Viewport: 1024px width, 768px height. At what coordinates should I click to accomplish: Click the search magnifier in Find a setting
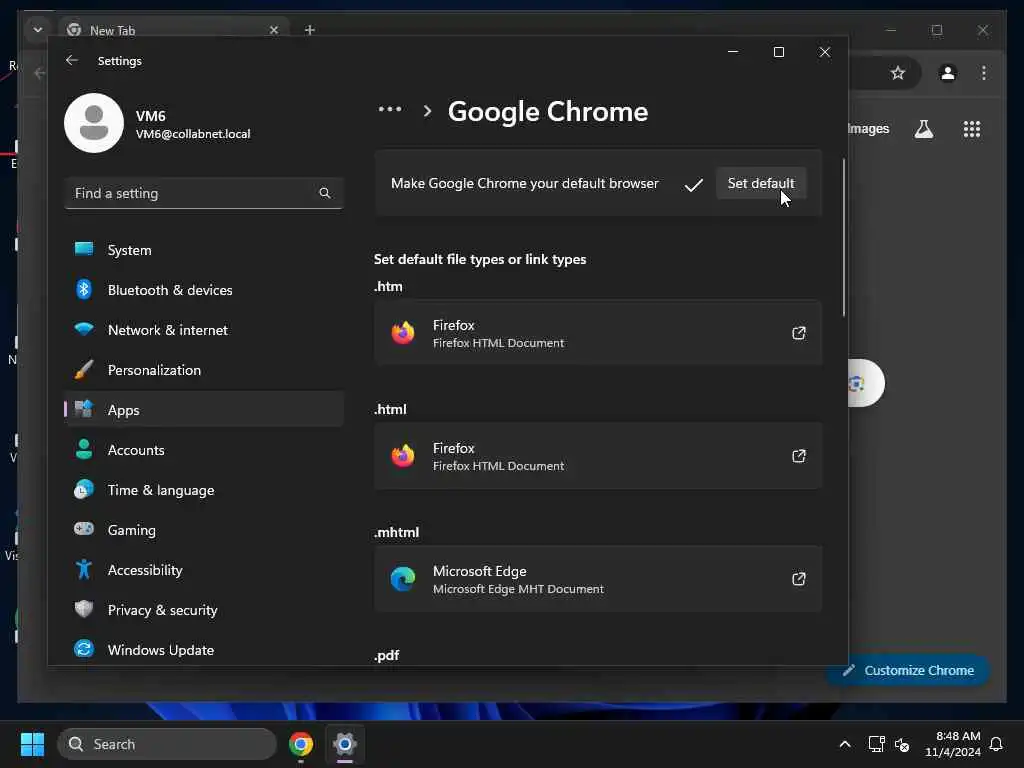(325, 193)
